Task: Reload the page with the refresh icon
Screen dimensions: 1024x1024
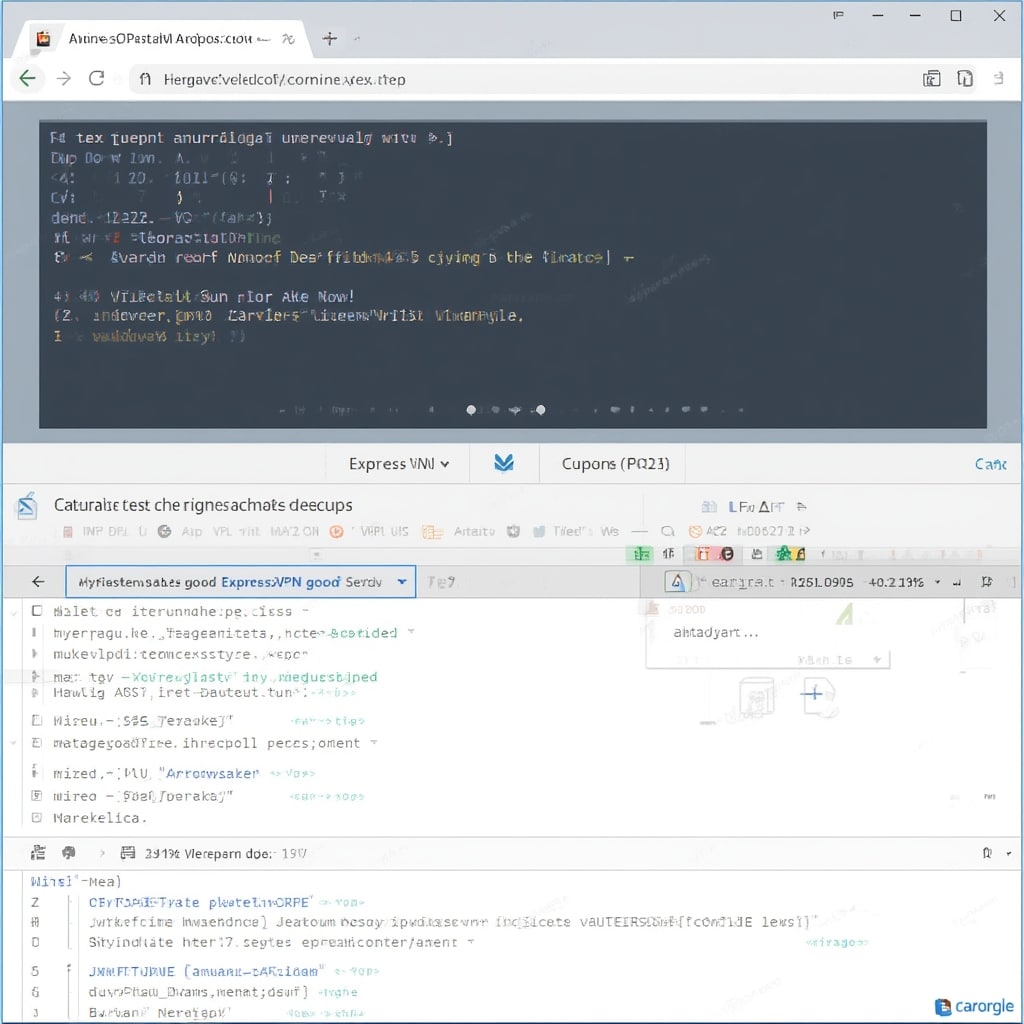Action: point(97,79)
